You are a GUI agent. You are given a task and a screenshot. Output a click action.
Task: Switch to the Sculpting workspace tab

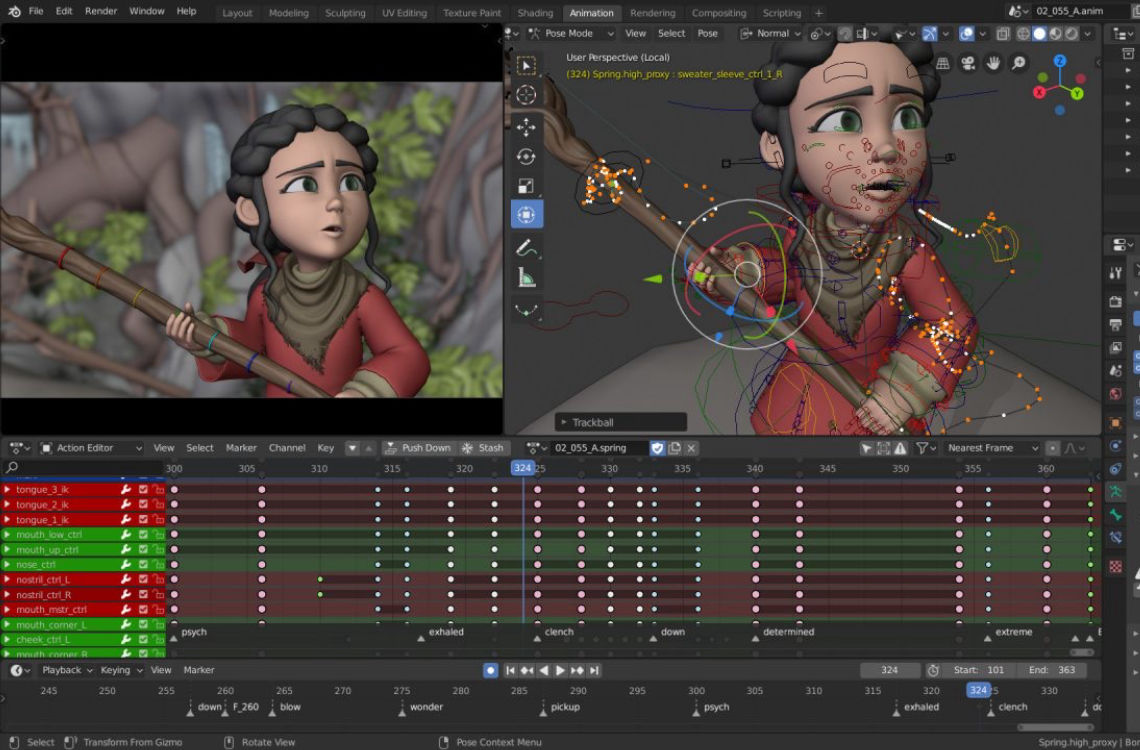click(x=345, y=13)
